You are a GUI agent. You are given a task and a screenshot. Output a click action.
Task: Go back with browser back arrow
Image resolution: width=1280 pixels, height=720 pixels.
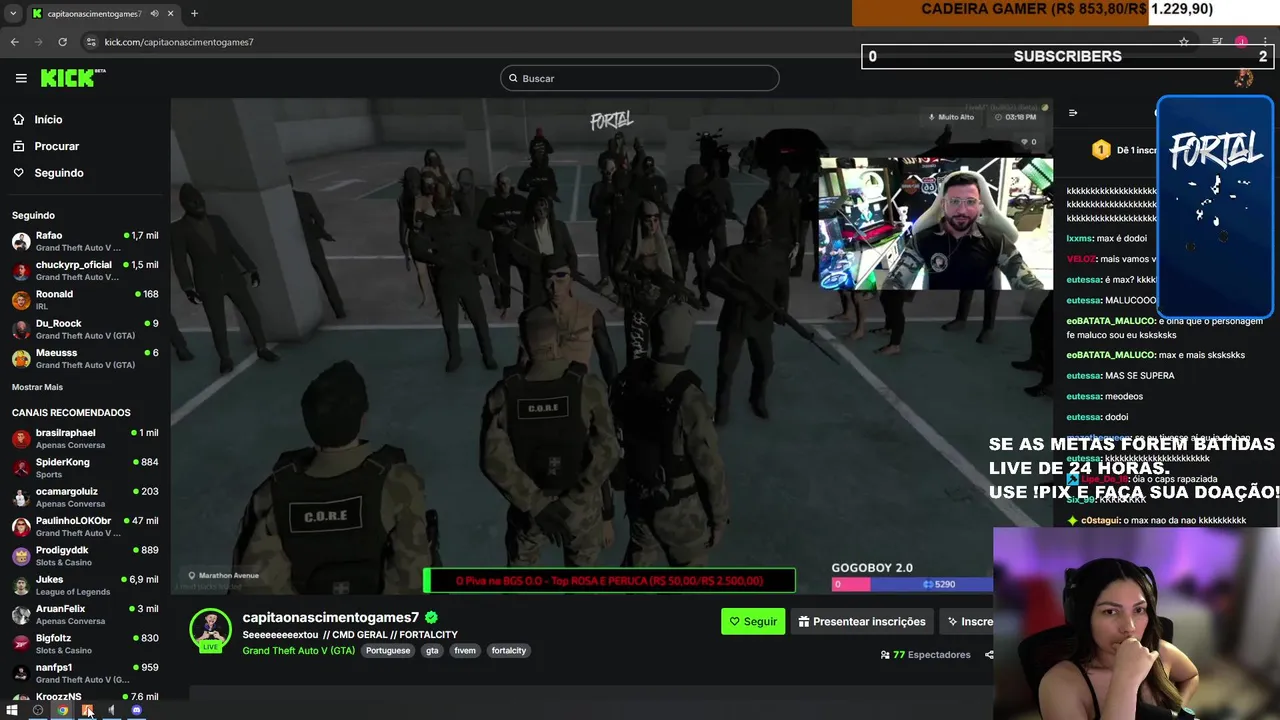[x=14, y=42]
